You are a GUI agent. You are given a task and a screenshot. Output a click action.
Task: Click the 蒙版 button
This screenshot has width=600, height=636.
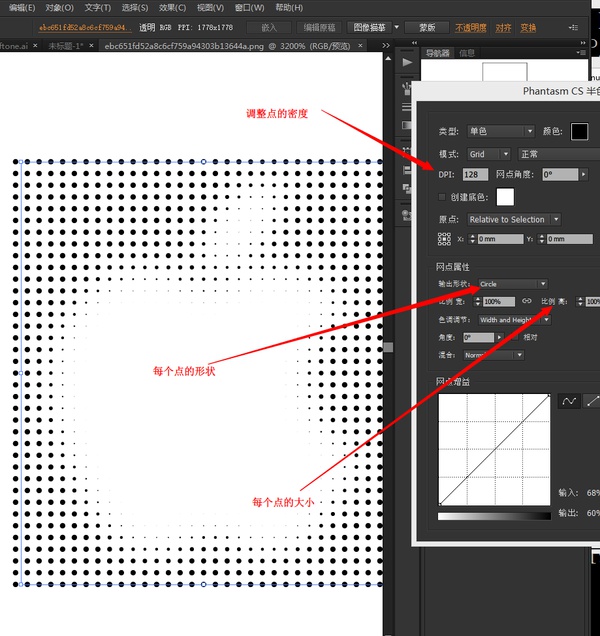tap(427, 28)
